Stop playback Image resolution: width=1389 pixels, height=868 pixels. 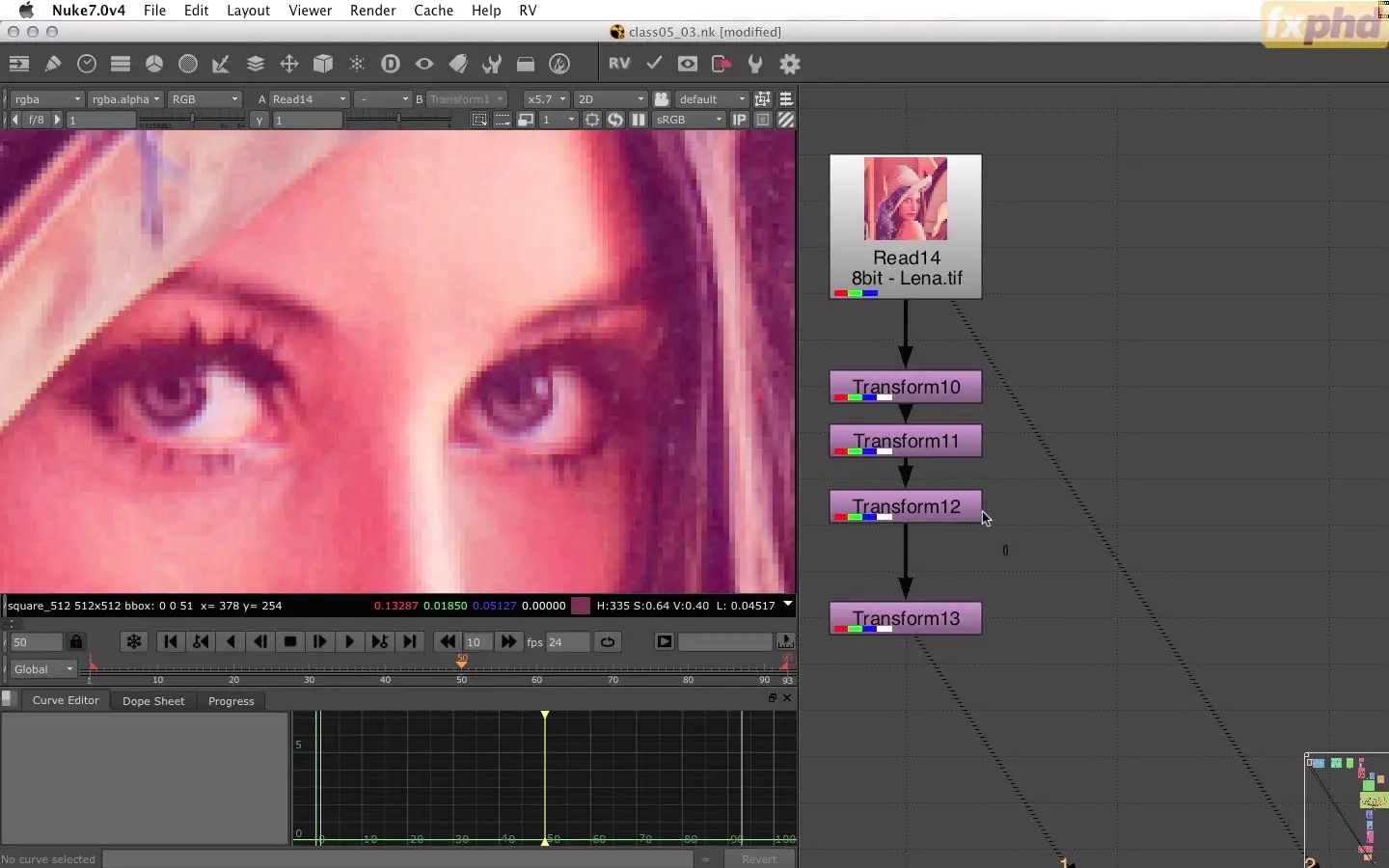[x=289, y=642]
